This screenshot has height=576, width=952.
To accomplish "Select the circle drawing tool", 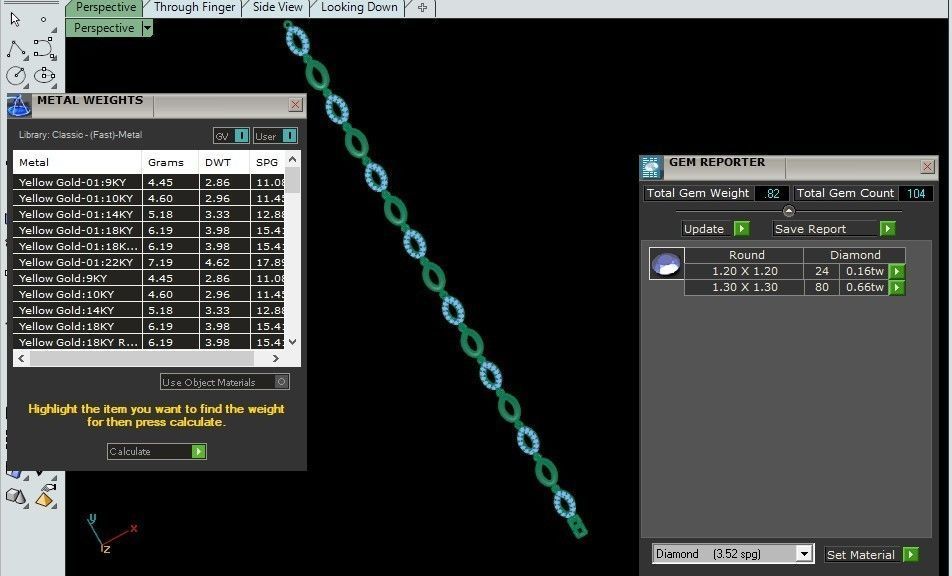I will click(16, 75).
